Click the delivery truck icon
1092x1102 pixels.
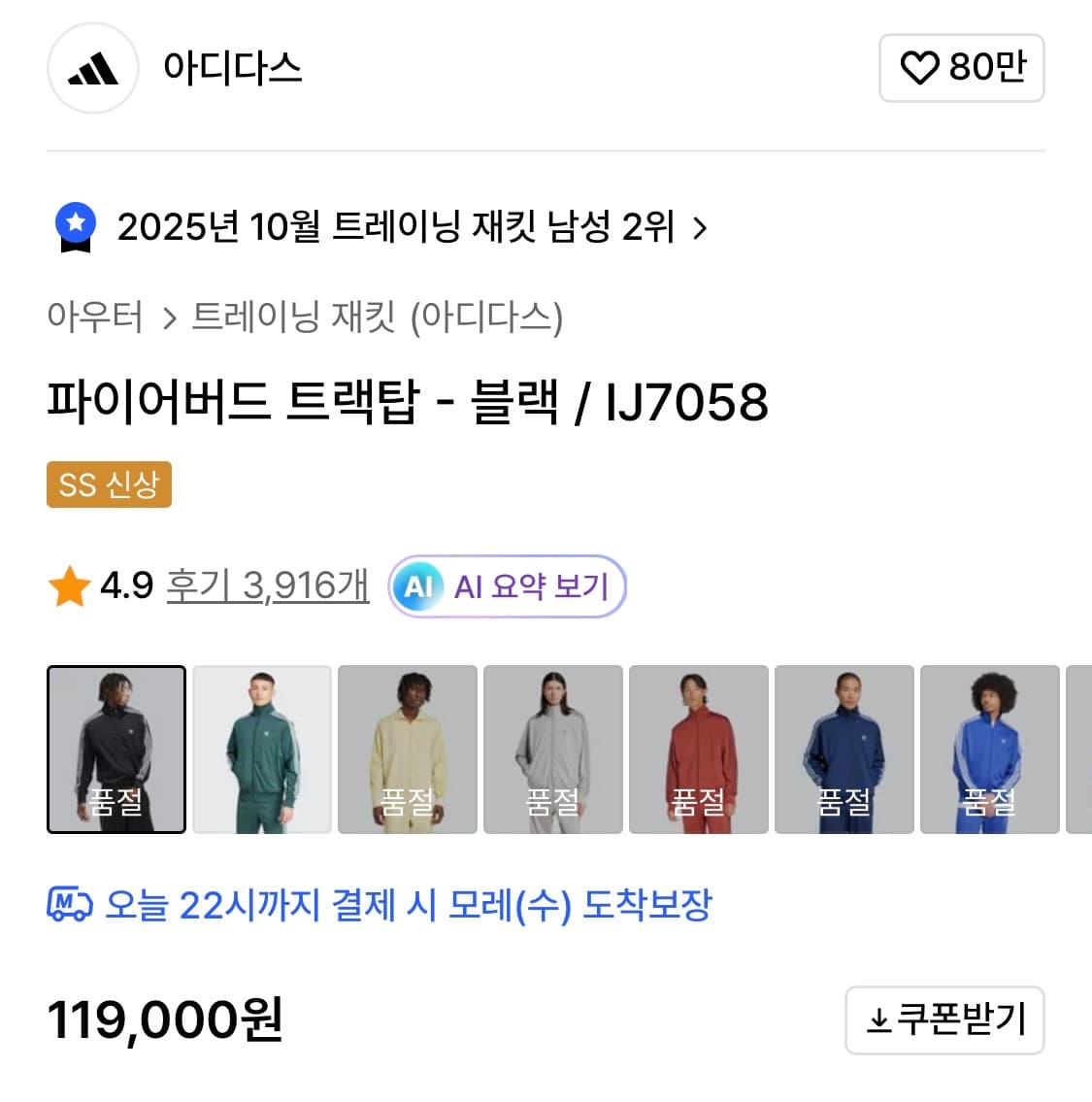tap(67, 906)
